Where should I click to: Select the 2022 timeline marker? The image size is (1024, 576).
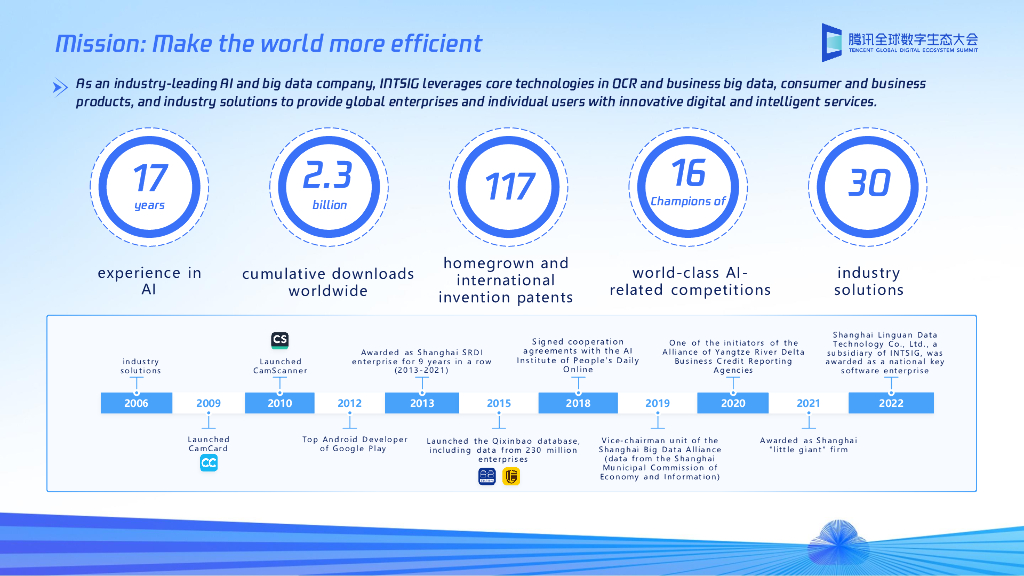click(x=891, y=403)
